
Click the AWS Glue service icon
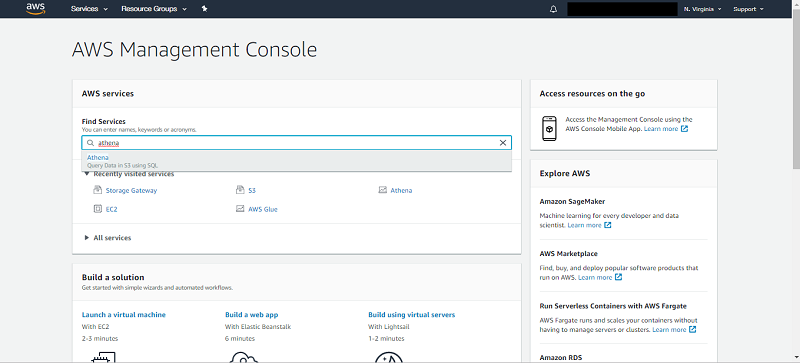click(x=240, y=209)
